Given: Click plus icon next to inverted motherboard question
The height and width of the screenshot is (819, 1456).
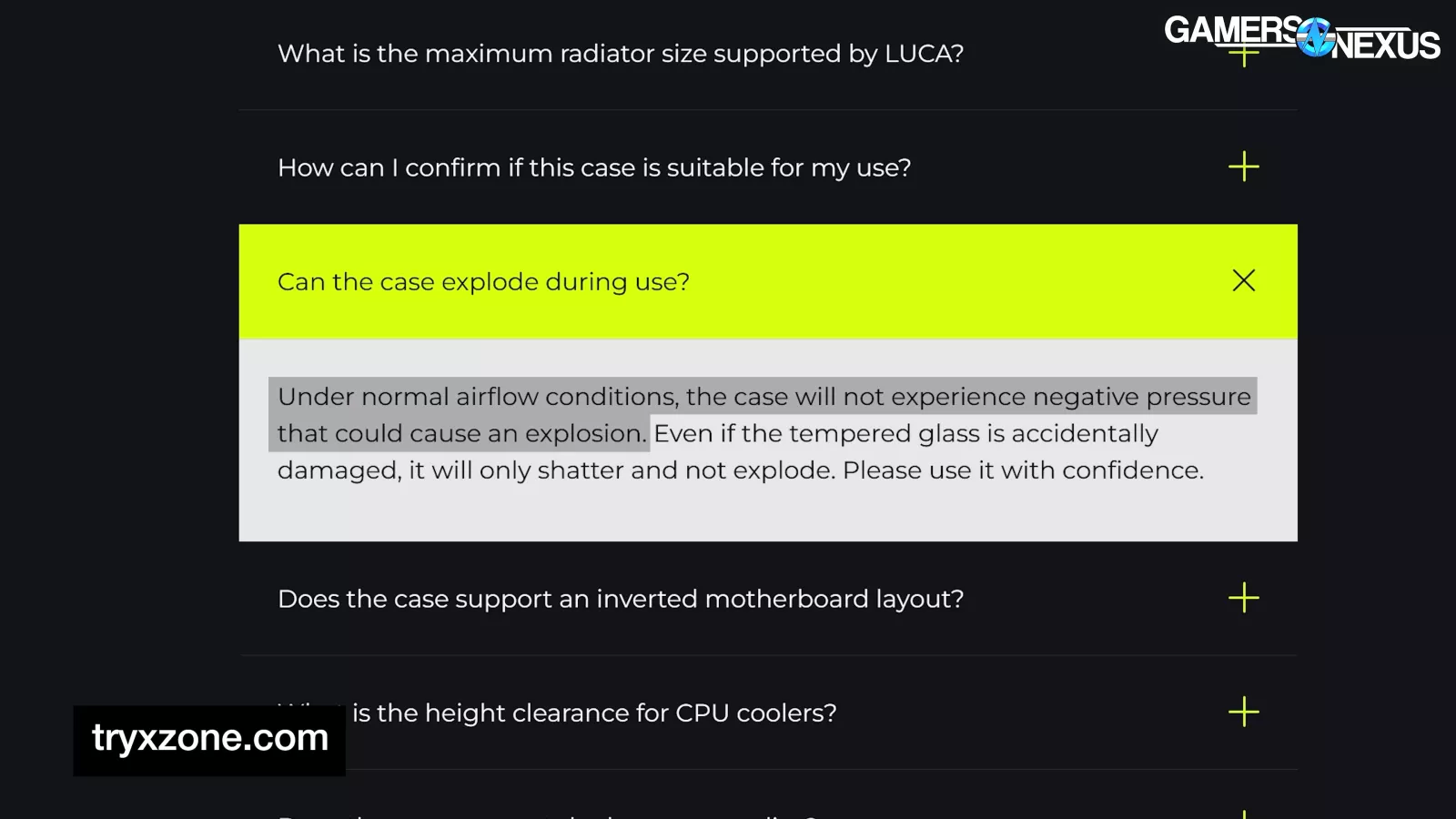Looking at the screenshot, I should pyautogui.click(x=1243, y=598).
